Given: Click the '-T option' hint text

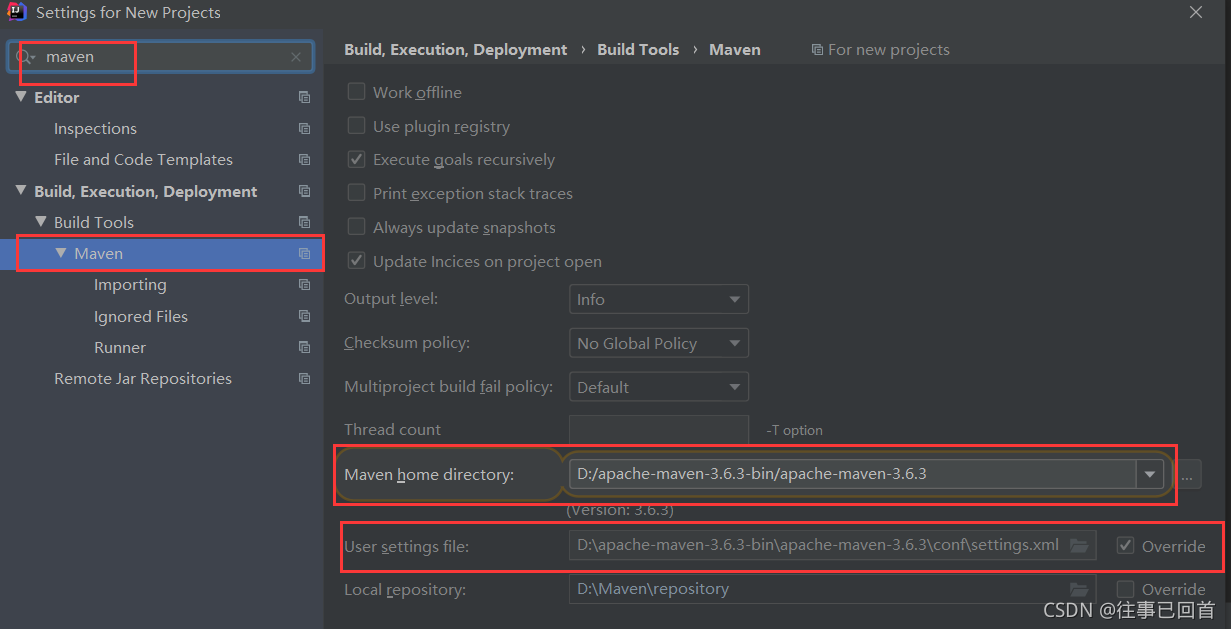Looking at the screenshot, I should click(x=795, y=430).
